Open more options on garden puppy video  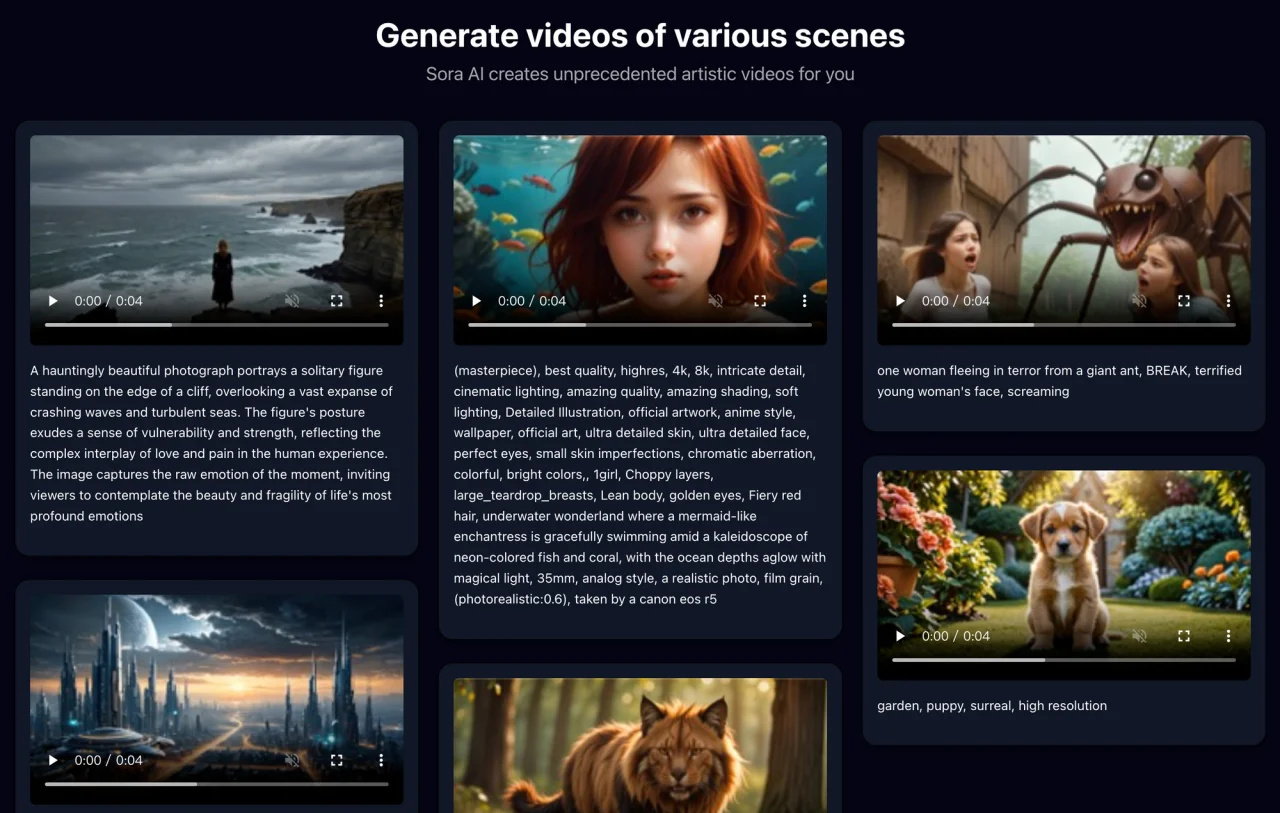pyautogui.click(x=1228, y=636)
